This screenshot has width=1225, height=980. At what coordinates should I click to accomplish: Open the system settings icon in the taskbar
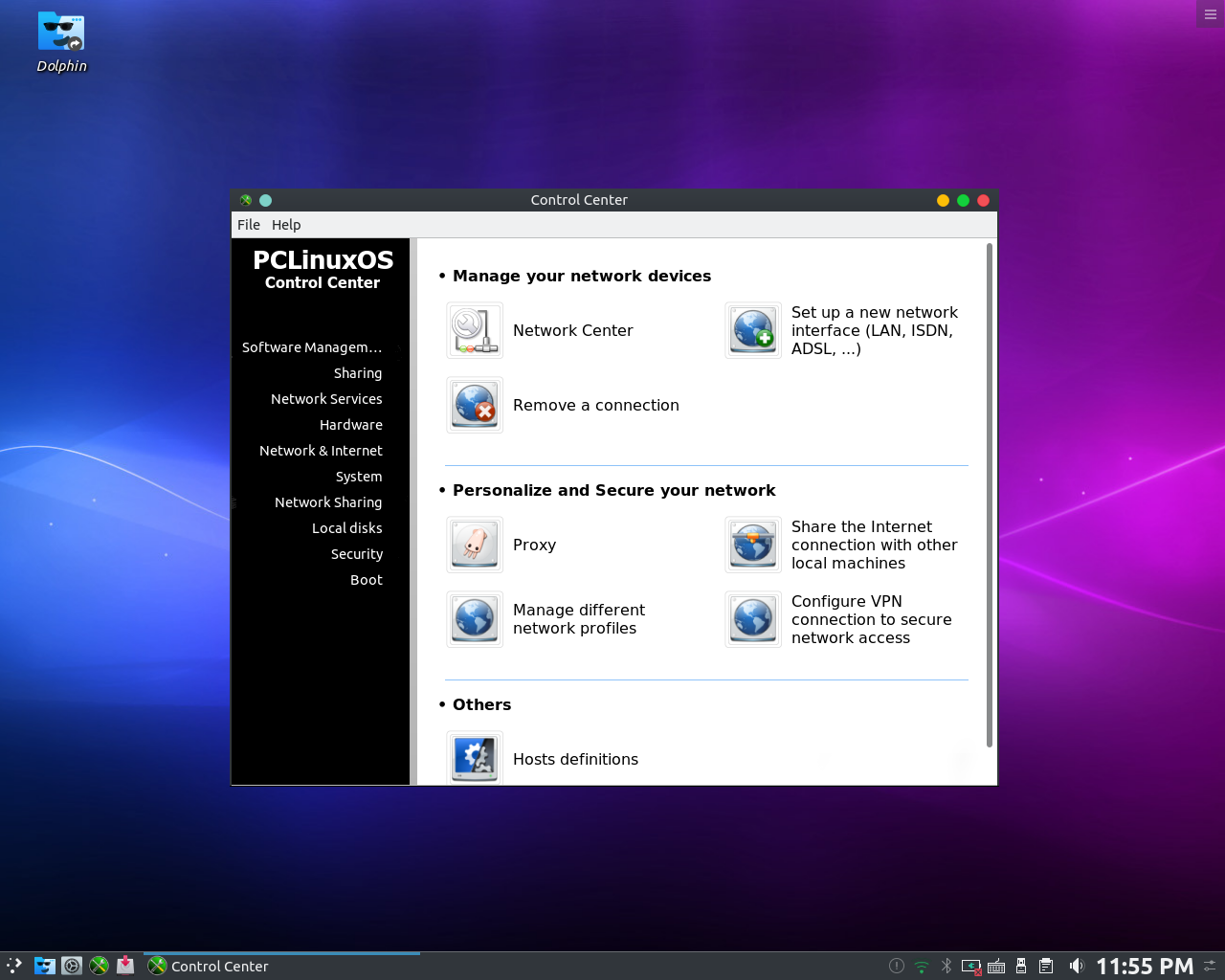click(x=72, y=966)
